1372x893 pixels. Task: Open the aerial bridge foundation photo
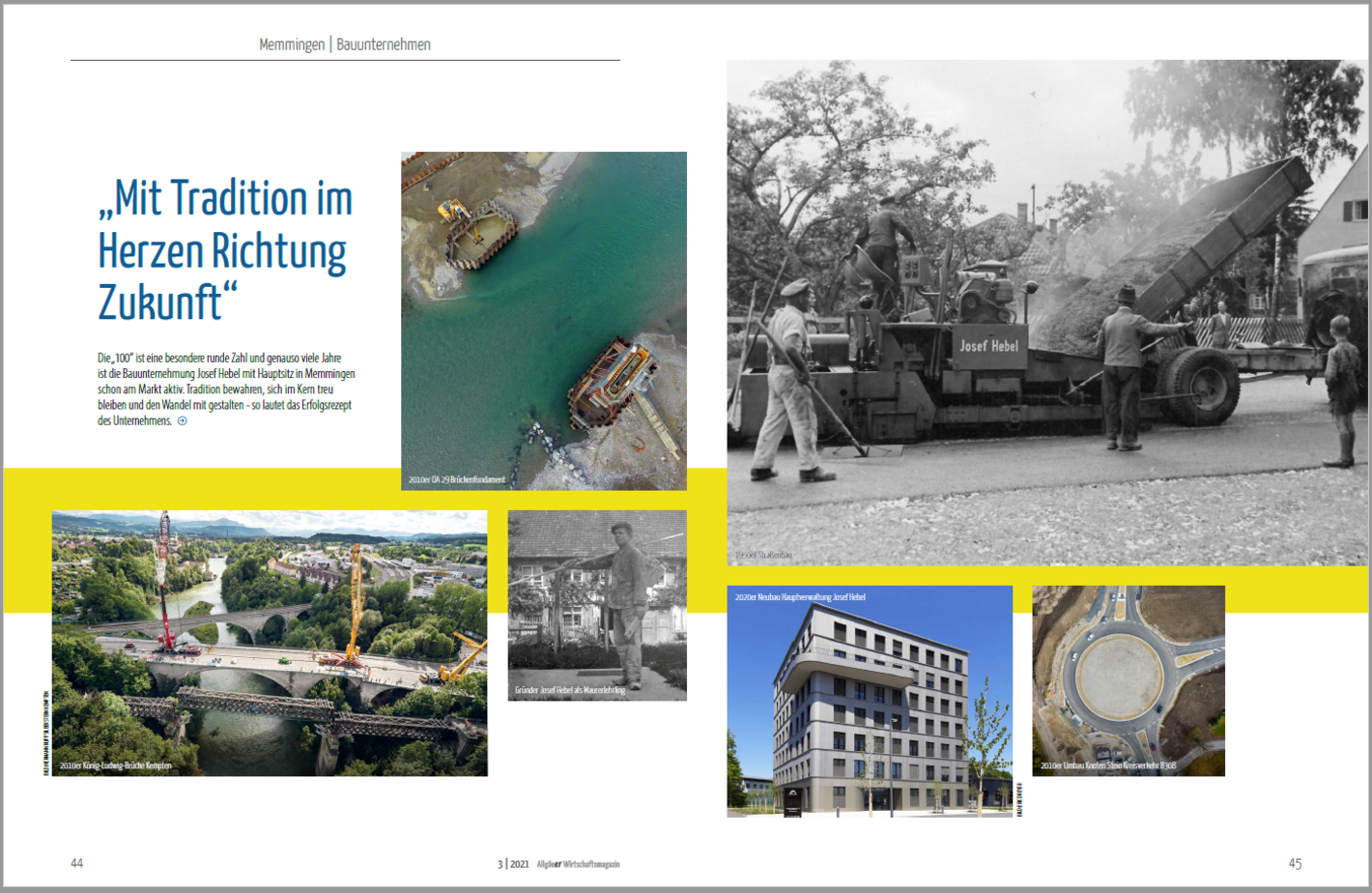544,321
